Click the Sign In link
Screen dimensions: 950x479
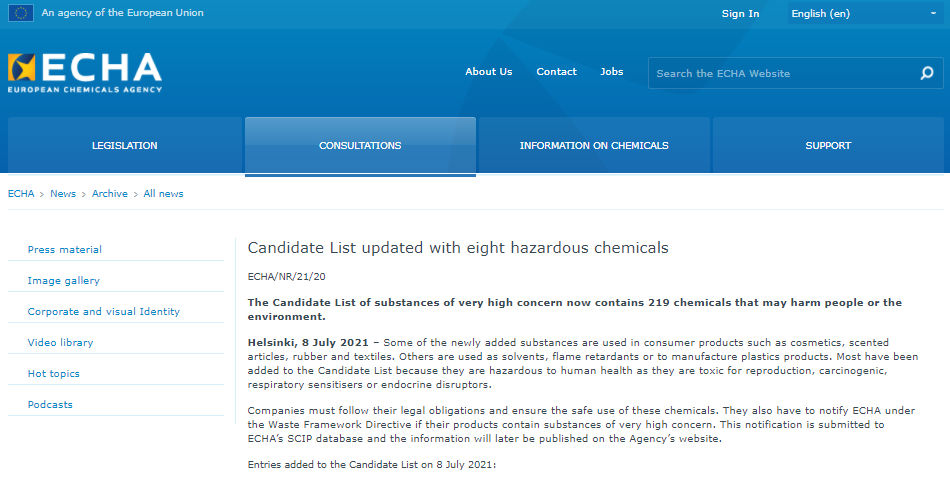click(740, 13)
